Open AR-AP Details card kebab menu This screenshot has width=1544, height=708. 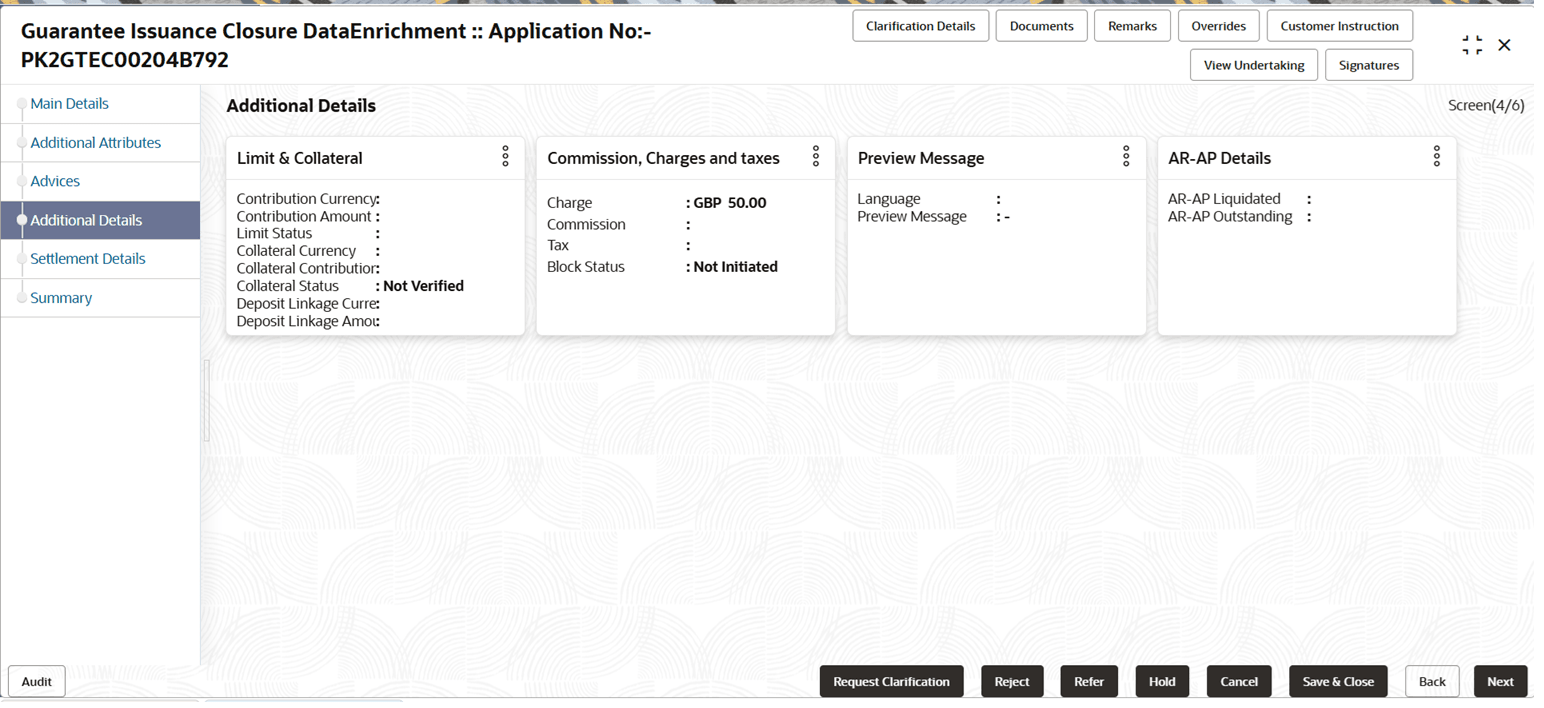(1437, 156)
